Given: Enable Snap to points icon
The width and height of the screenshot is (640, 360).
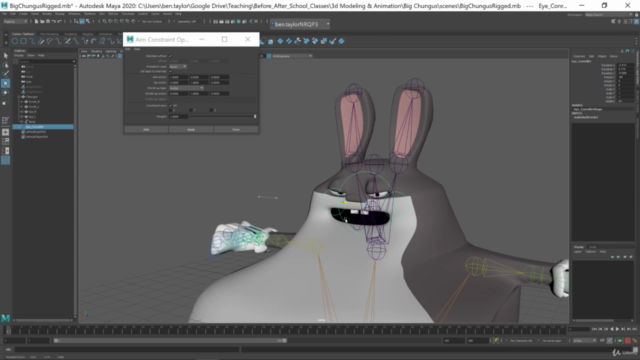Looking at the screenshot, I should click(x=116, y=21).
